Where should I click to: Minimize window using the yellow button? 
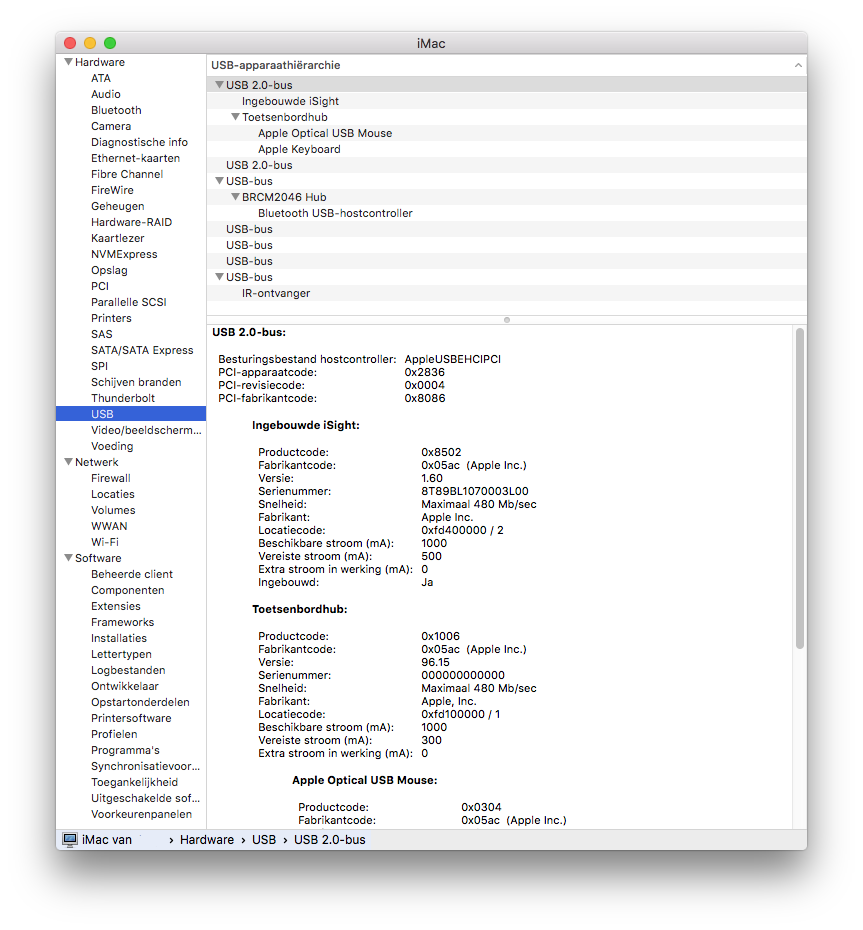[90, 43]
